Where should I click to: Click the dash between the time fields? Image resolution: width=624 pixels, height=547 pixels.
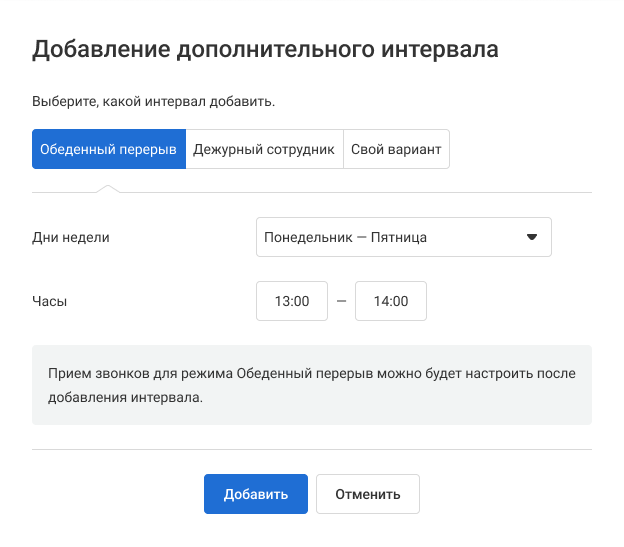[x=341, y=301]
